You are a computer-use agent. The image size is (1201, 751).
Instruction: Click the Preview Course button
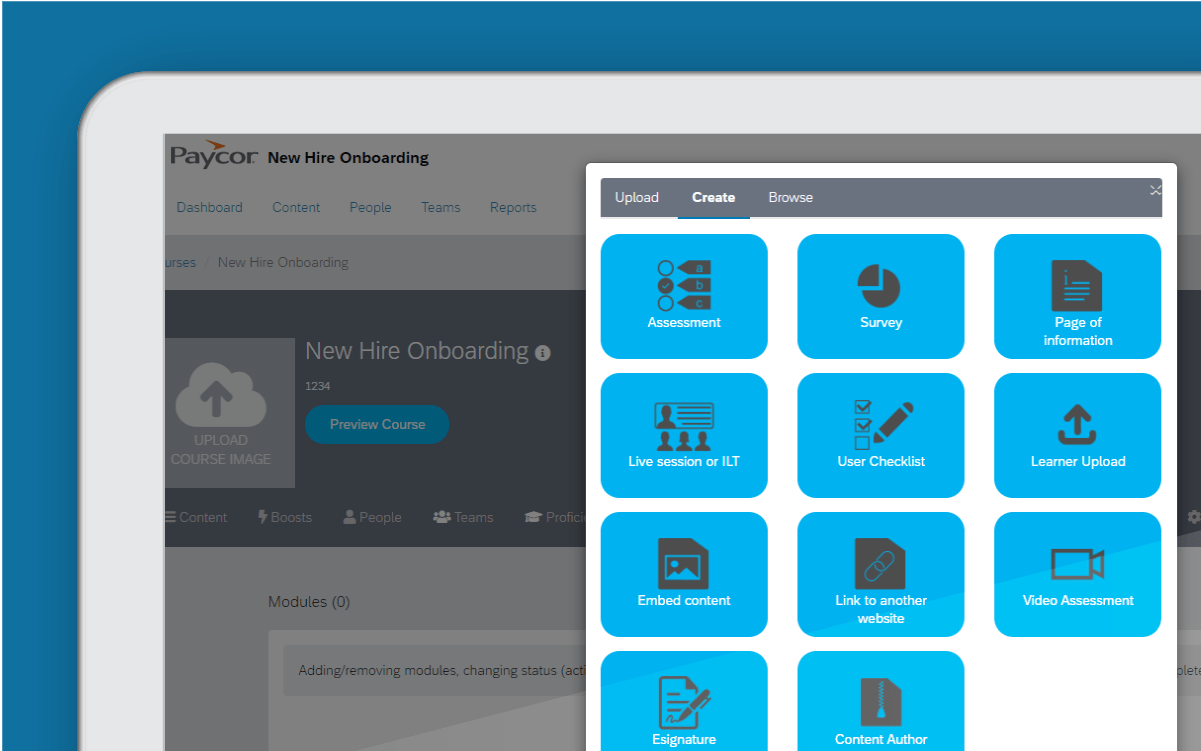tap(377, 424)
